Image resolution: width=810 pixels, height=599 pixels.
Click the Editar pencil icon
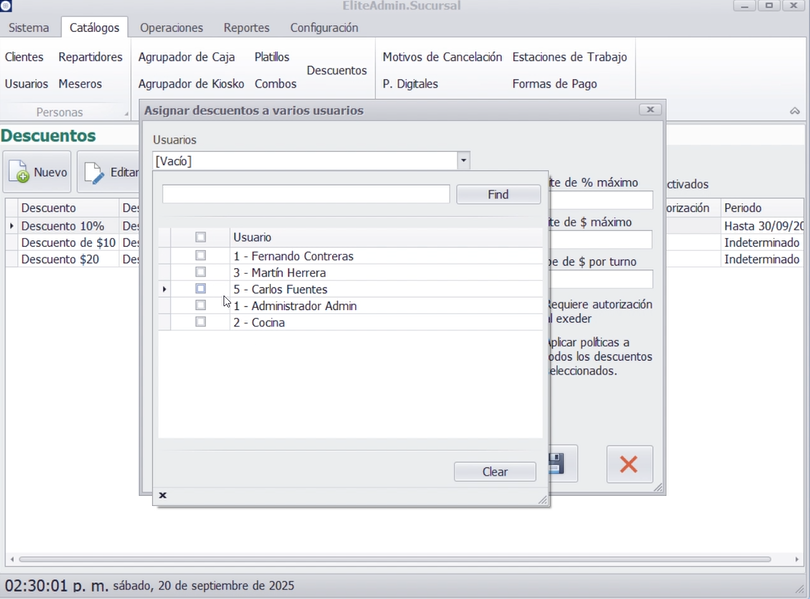click(x=95, y=173)
